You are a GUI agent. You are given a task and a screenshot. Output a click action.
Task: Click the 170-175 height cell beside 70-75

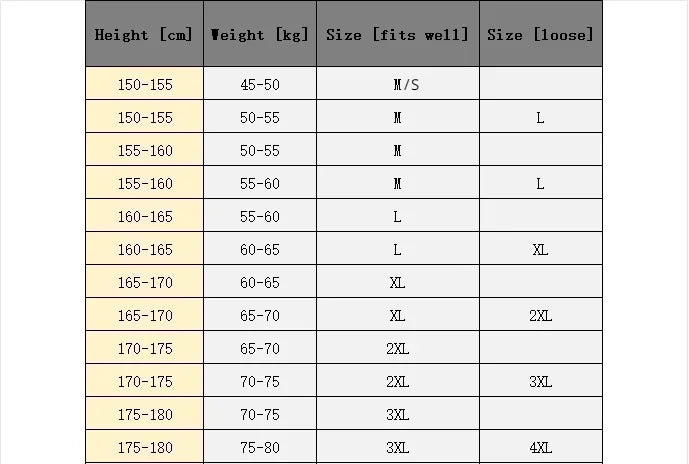click(145, 381)
